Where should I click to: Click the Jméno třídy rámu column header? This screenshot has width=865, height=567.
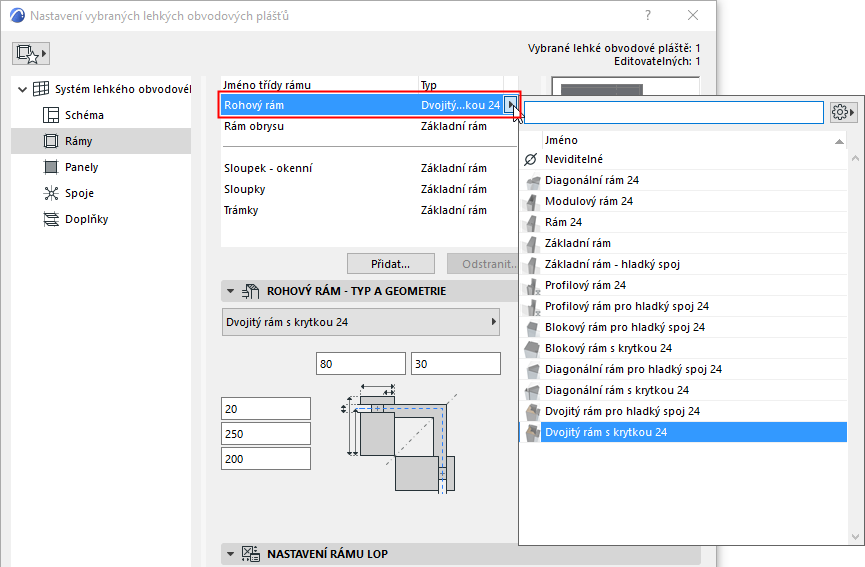click(320, 85)
